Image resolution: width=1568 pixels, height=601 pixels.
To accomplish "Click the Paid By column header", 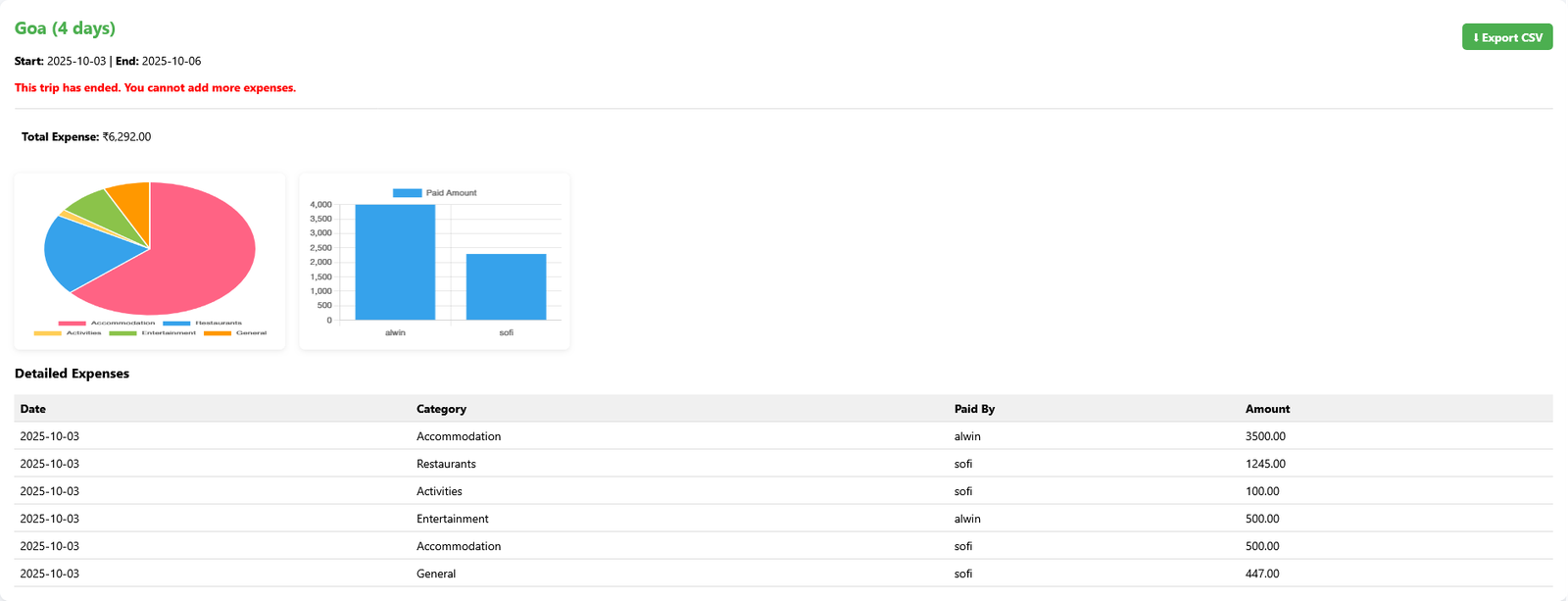I will [x=974, y=409].
